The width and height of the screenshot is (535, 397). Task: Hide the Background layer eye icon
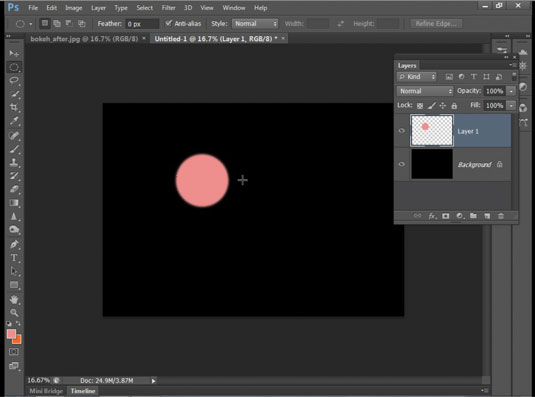(402, 164)
